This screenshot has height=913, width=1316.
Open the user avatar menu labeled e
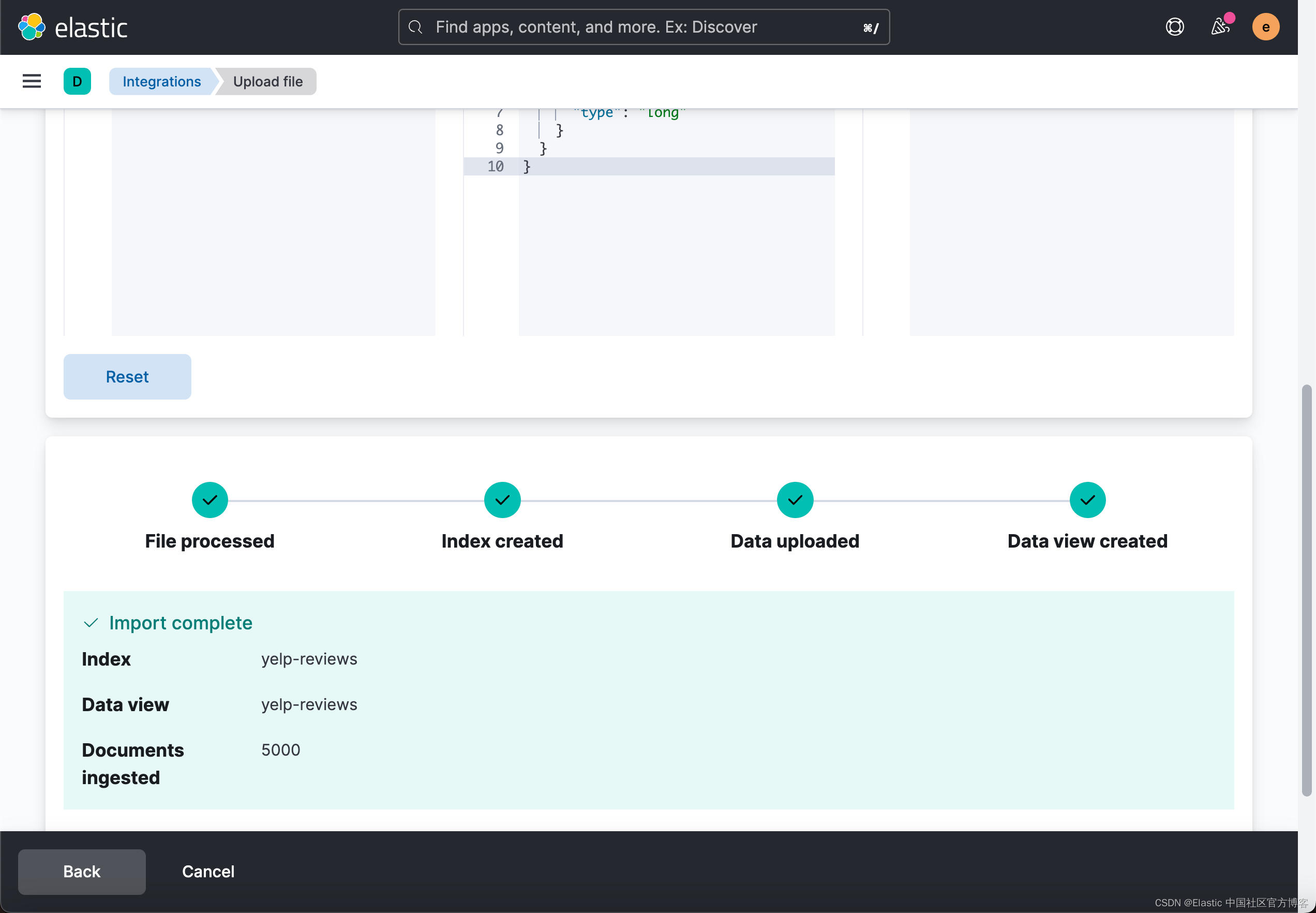click(1265, 26)
